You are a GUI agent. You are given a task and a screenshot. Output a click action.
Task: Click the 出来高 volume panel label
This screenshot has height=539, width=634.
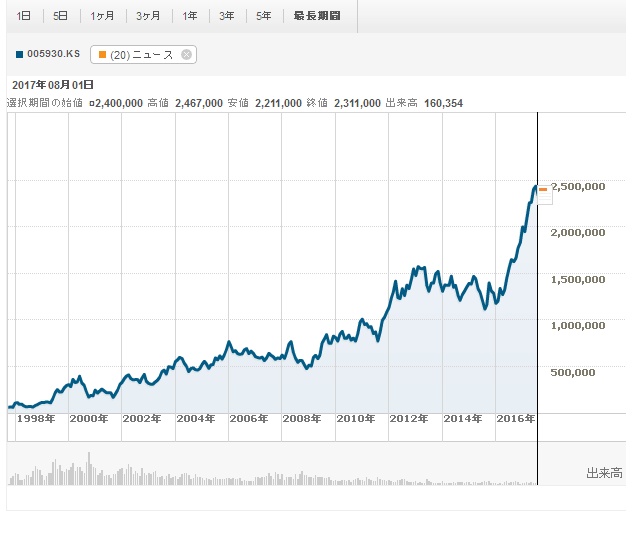(x=604, y=472)
